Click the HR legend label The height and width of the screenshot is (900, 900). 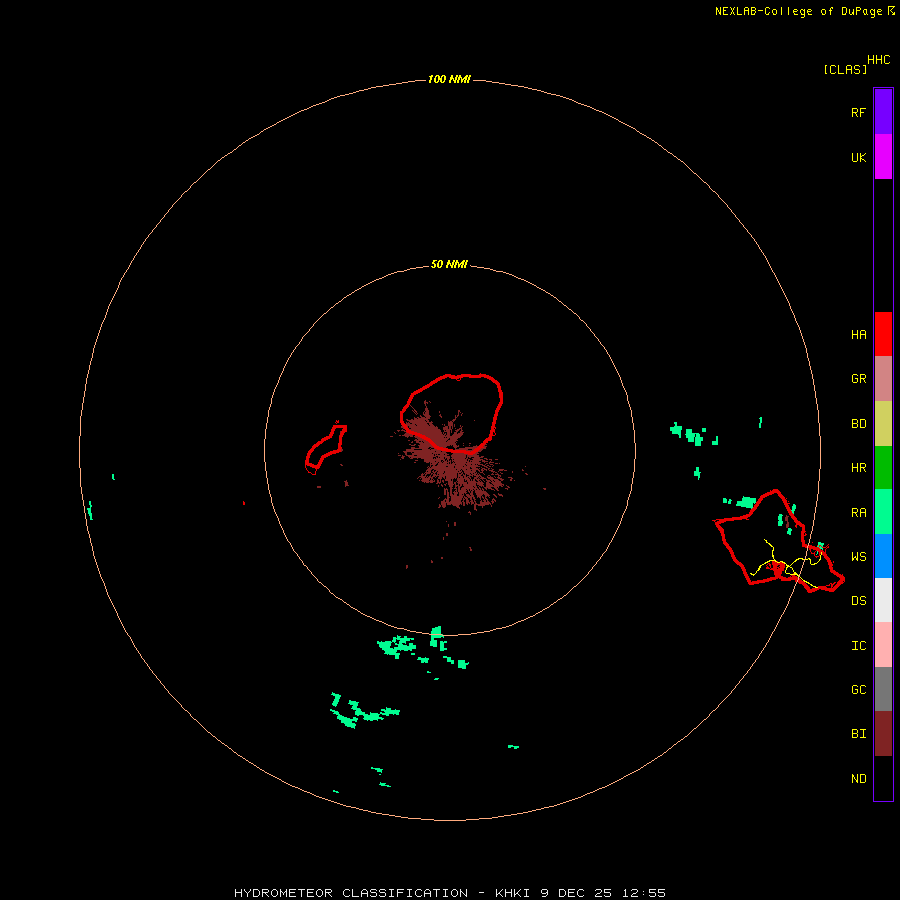[858, 468]
